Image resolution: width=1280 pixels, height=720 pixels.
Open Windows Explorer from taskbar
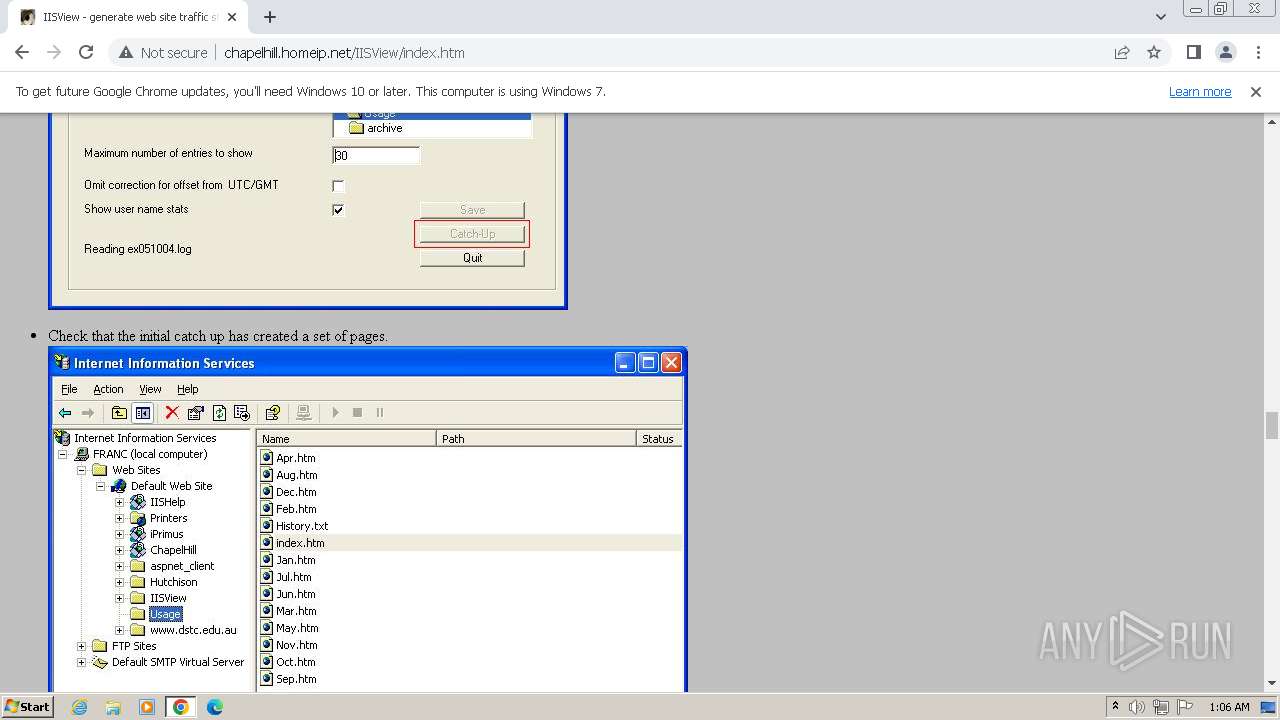(113, 707)
